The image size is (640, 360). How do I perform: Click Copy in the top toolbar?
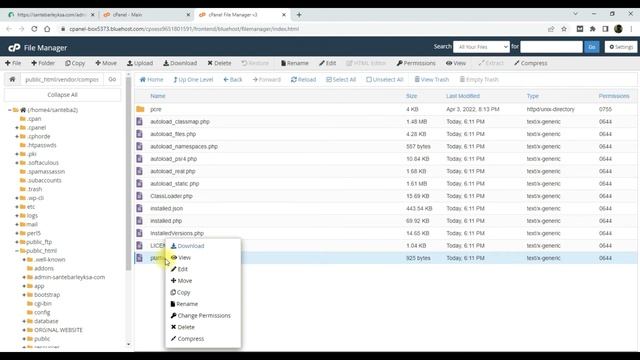pyautogui.click(x=75, y=63)
